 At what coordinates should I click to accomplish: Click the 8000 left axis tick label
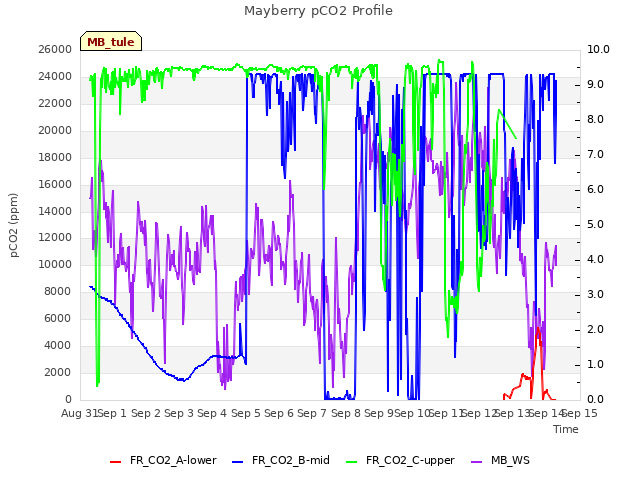(58, 291)
